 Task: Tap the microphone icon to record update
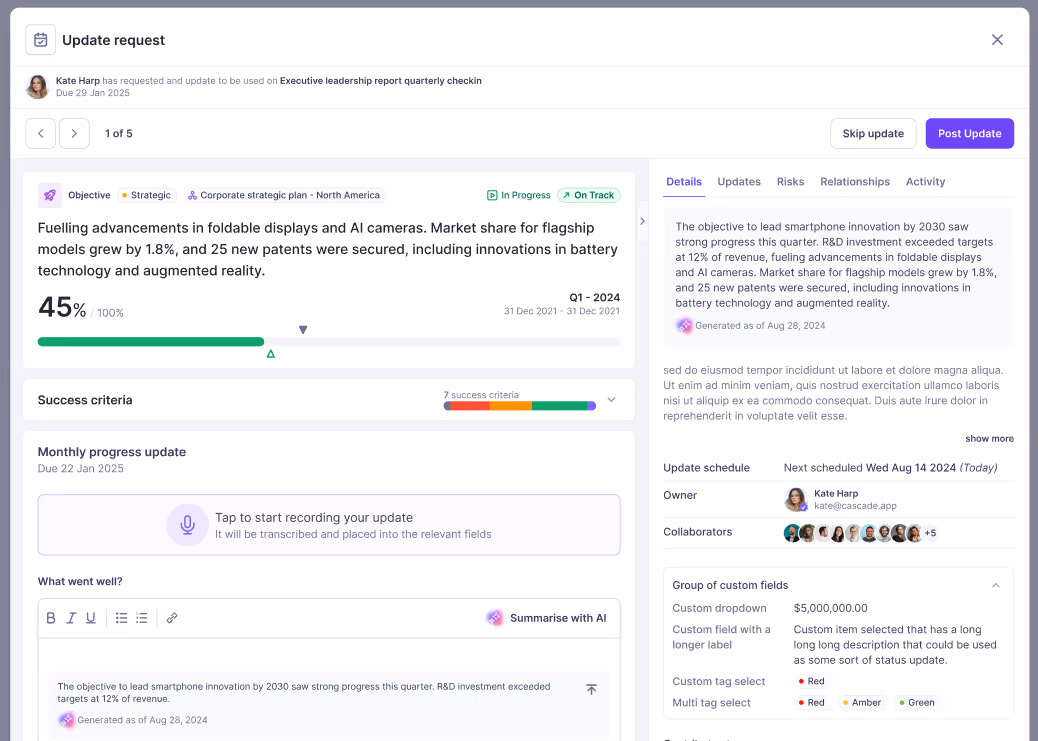click(x=188, y=525)
